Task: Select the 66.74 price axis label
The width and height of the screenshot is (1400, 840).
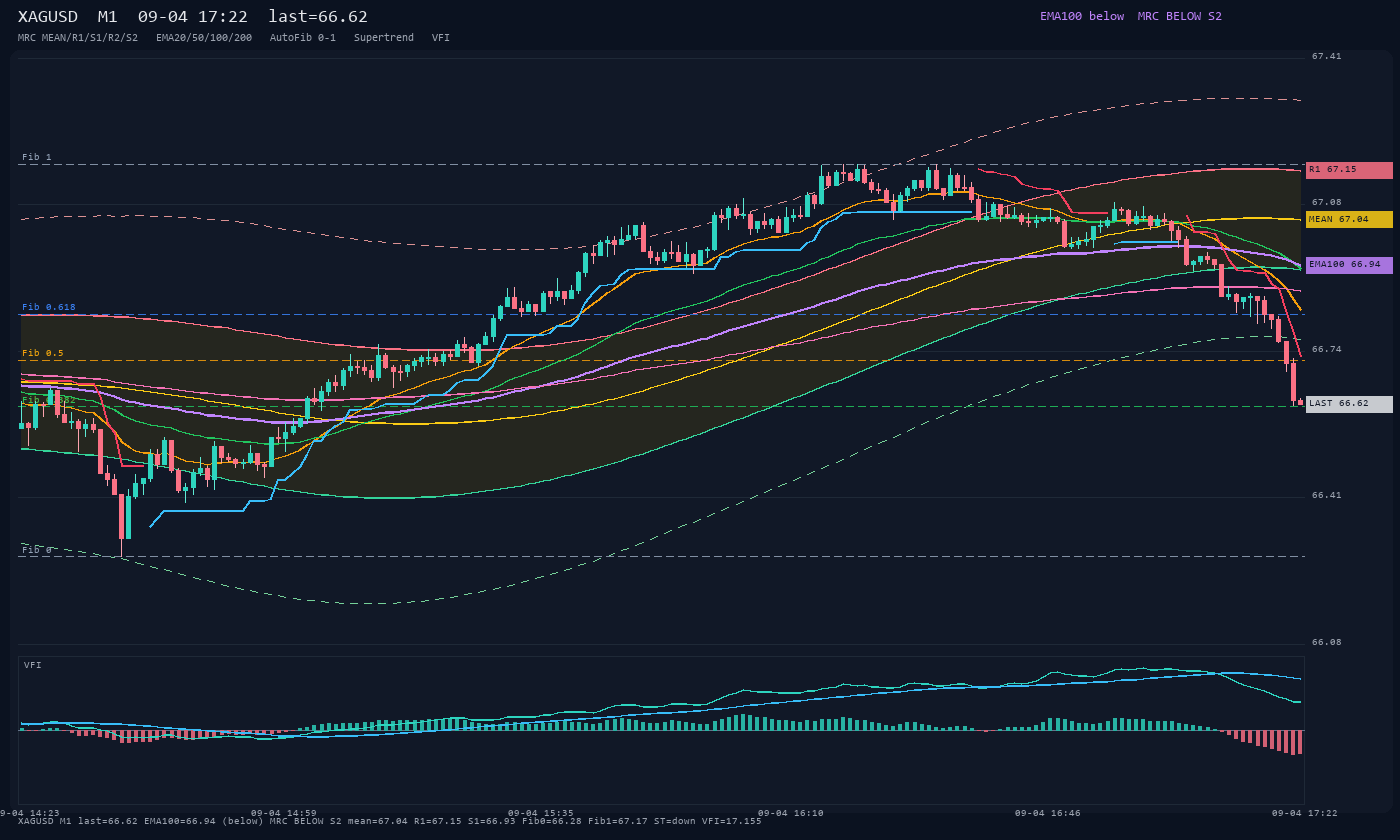Action: 1327,349
